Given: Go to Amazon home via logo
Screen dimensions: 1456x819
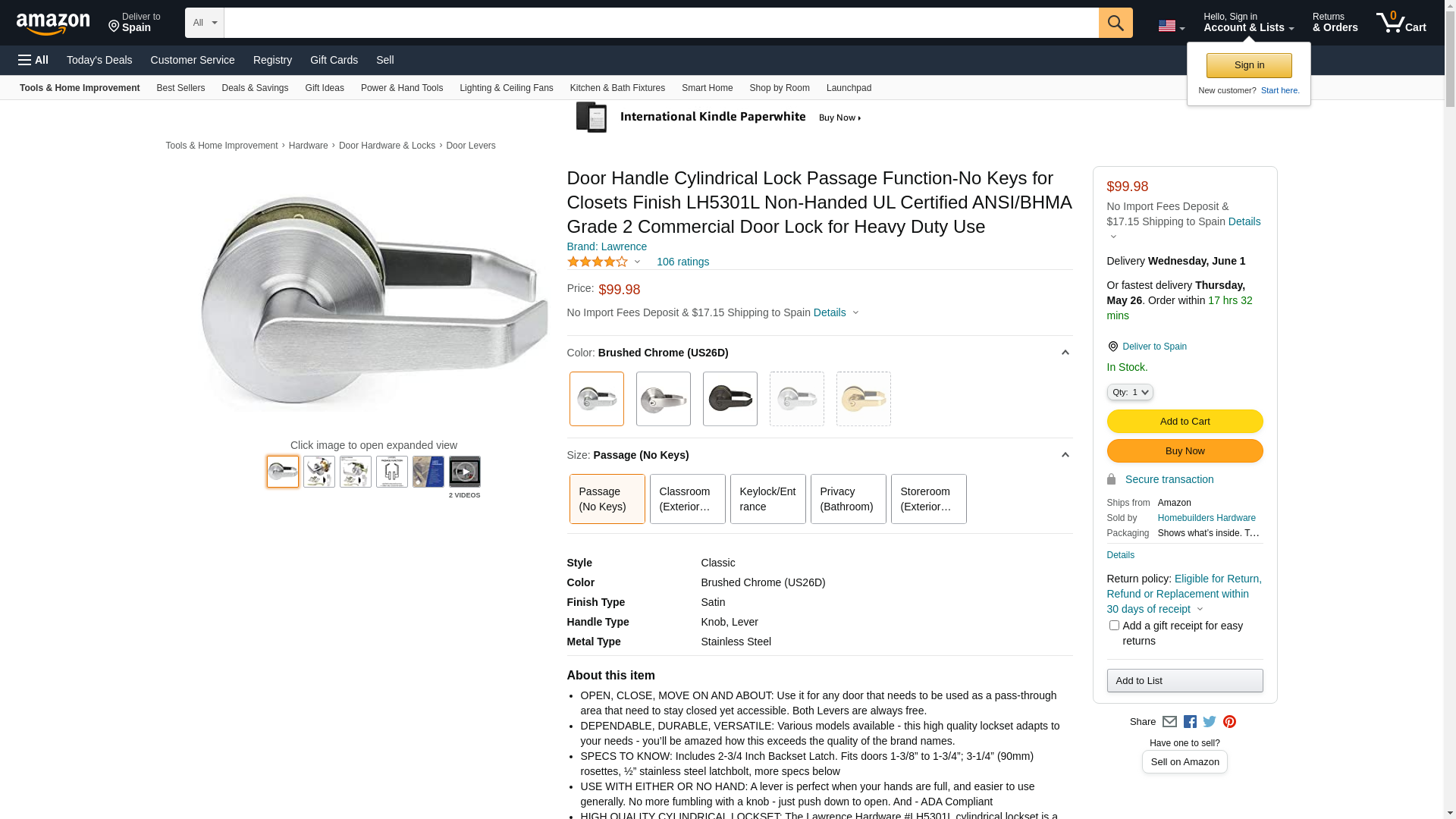Looking at the screenshot, I should [53, 24].
